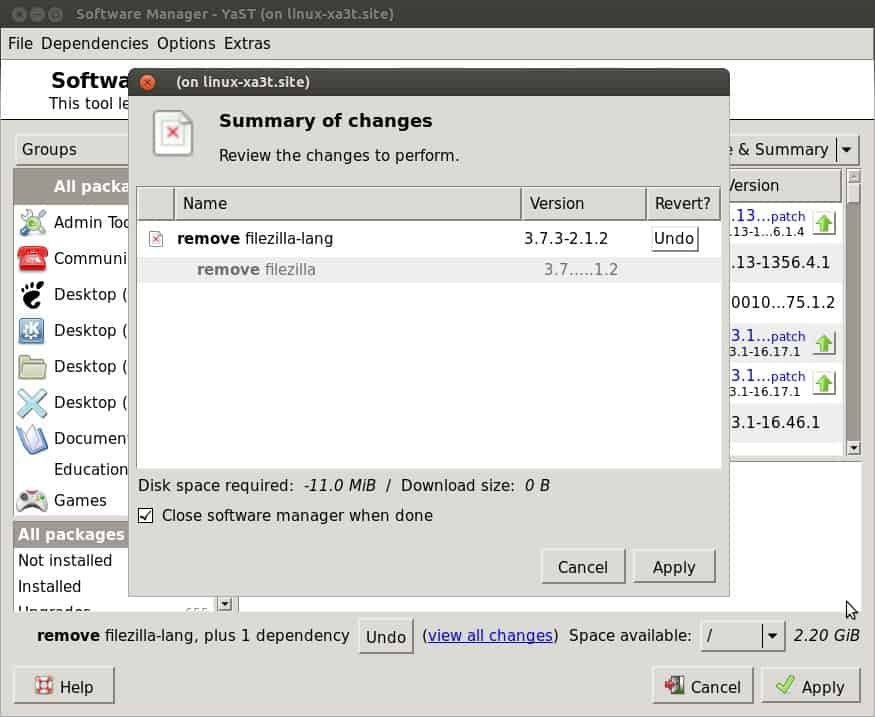Click the 0010...75.1.2 version cell
Screen dimensions: 875x717
(x=782, y=302)
